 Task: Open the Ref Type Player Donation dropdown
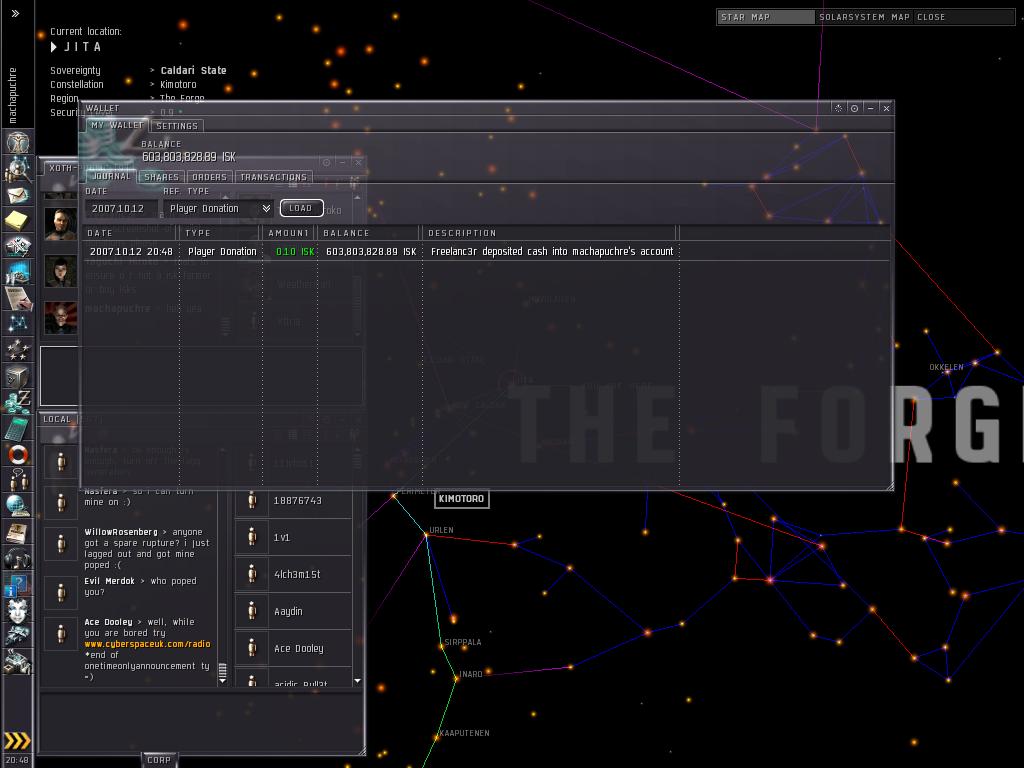pos(219,208)
